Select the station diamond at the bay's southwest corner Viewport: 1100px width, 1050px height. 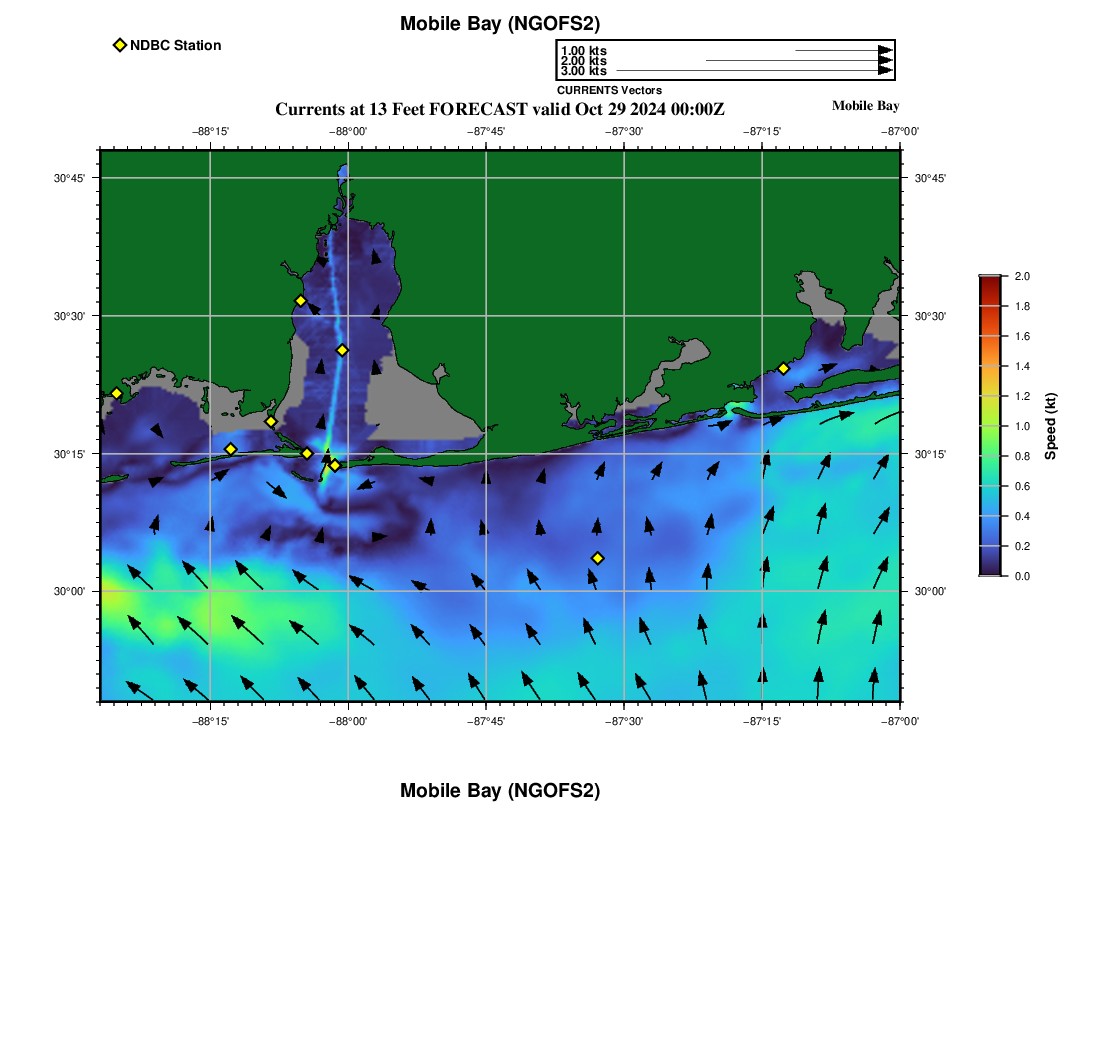pos(271,422)
